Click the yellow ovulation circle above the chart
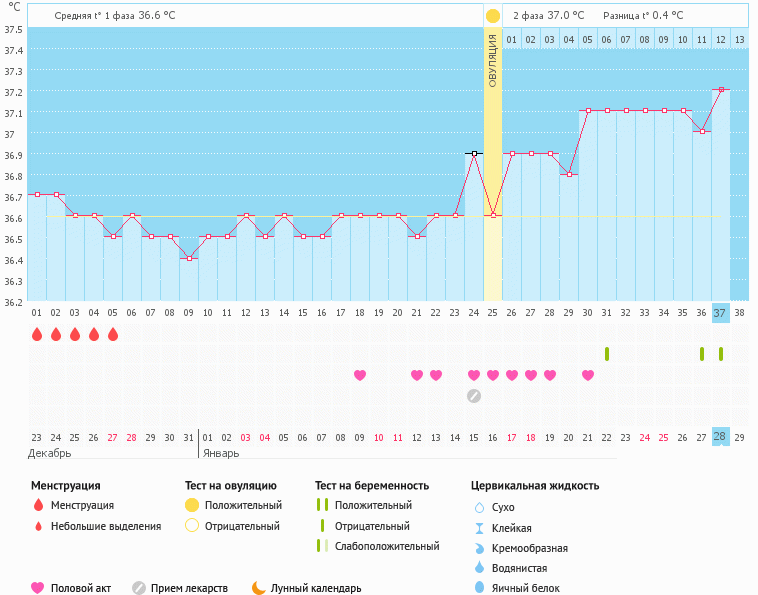Viewport: 758px width, 595px height. tap(492, 16)
